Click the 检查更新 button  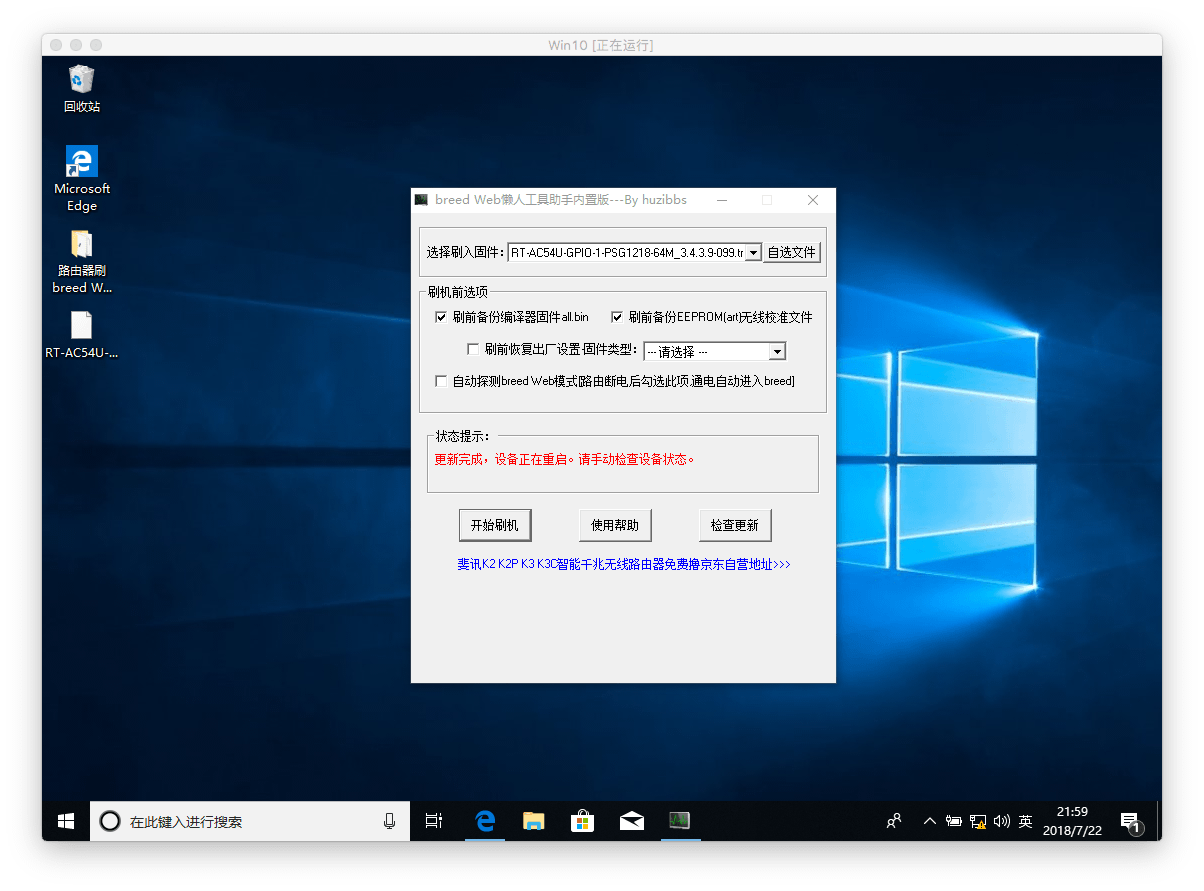click(x=735, y=525)
